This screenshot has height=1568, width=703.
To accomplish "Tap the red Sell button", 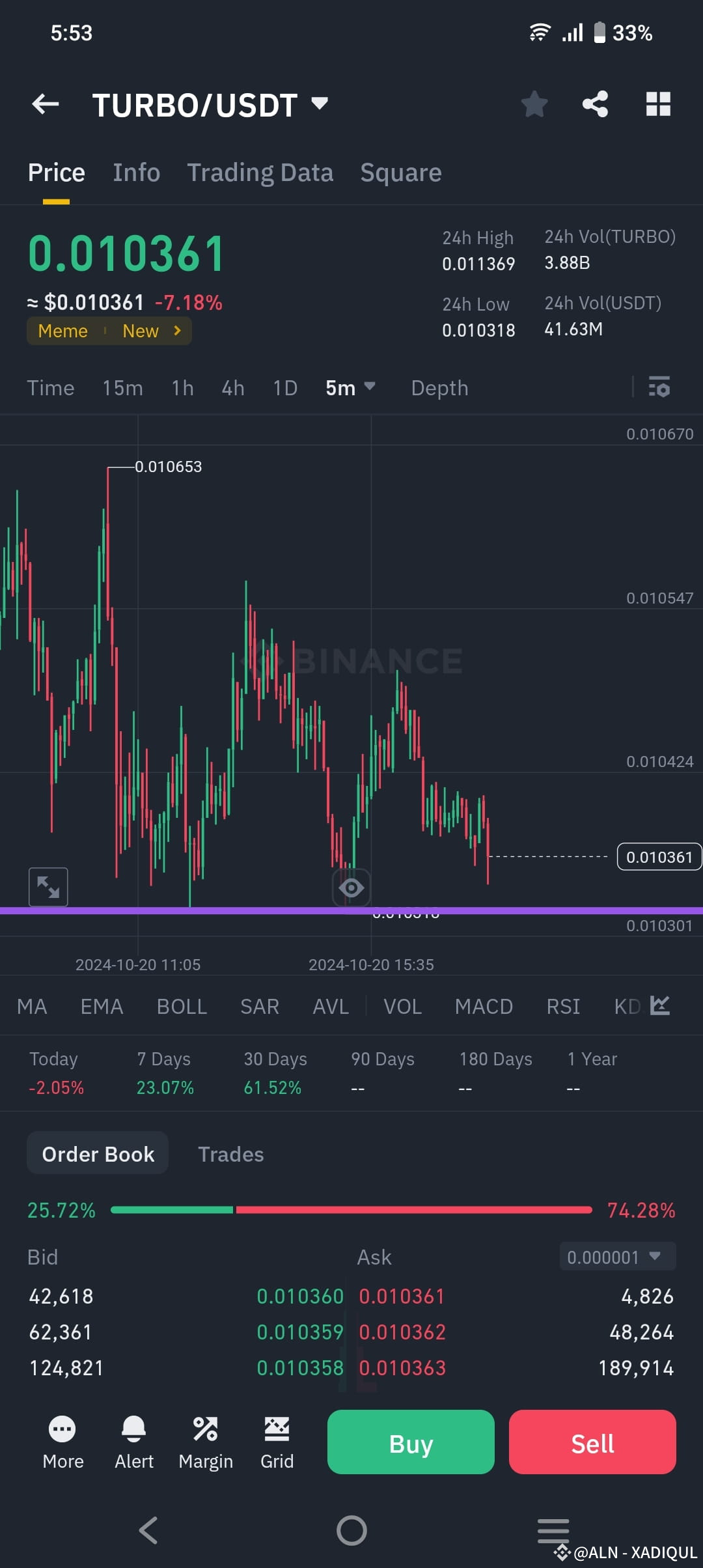I will pyautogui.click(x=592, y=1442).
